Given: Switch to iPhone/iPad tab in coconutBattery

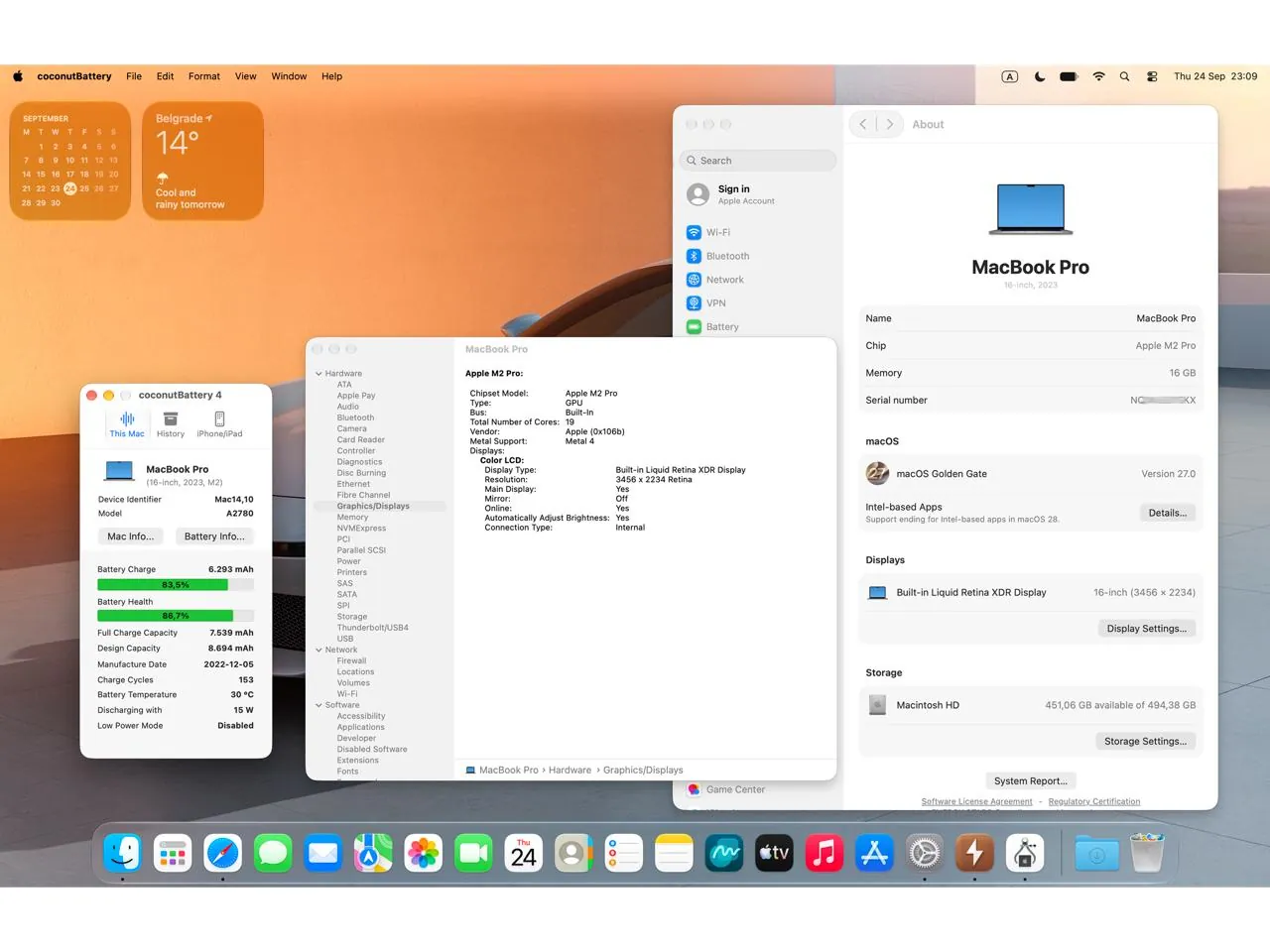Looking at the screenshot, I should 219,424.
